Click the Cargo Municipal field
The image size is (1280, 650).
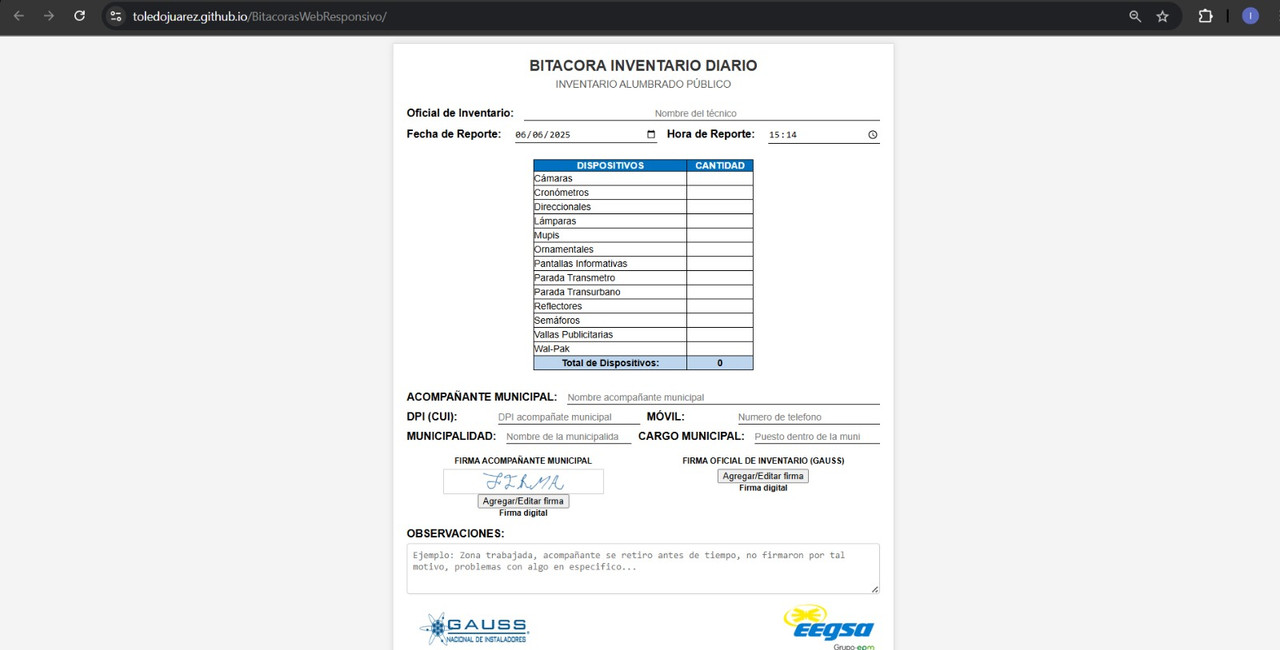tap(815, 436)
